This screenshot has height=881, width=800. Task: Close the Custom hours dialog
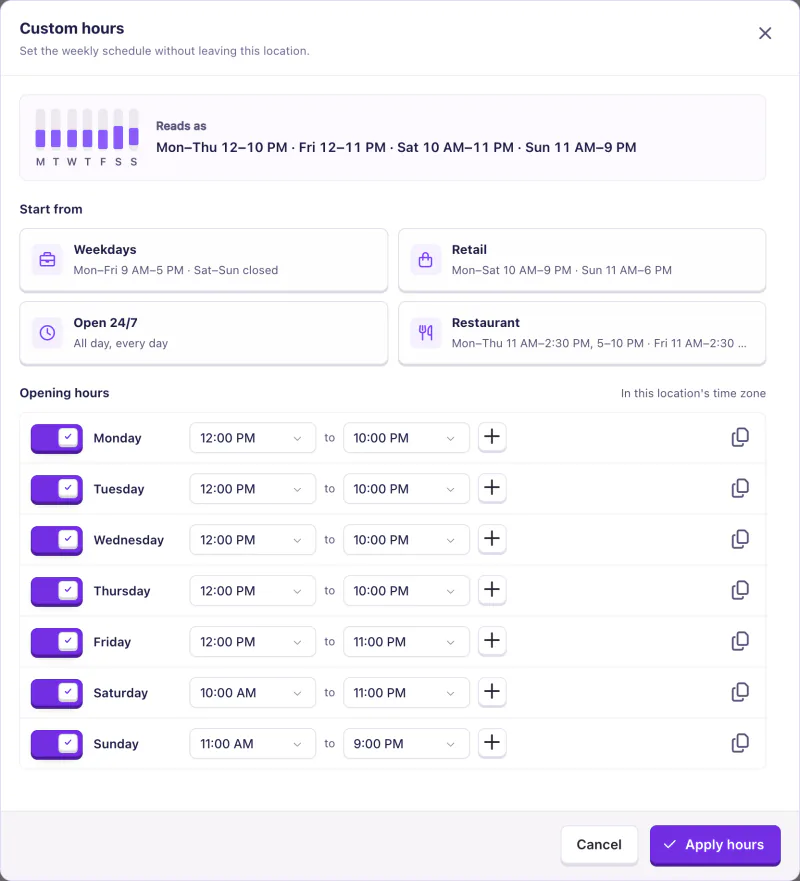coord(765,33)
